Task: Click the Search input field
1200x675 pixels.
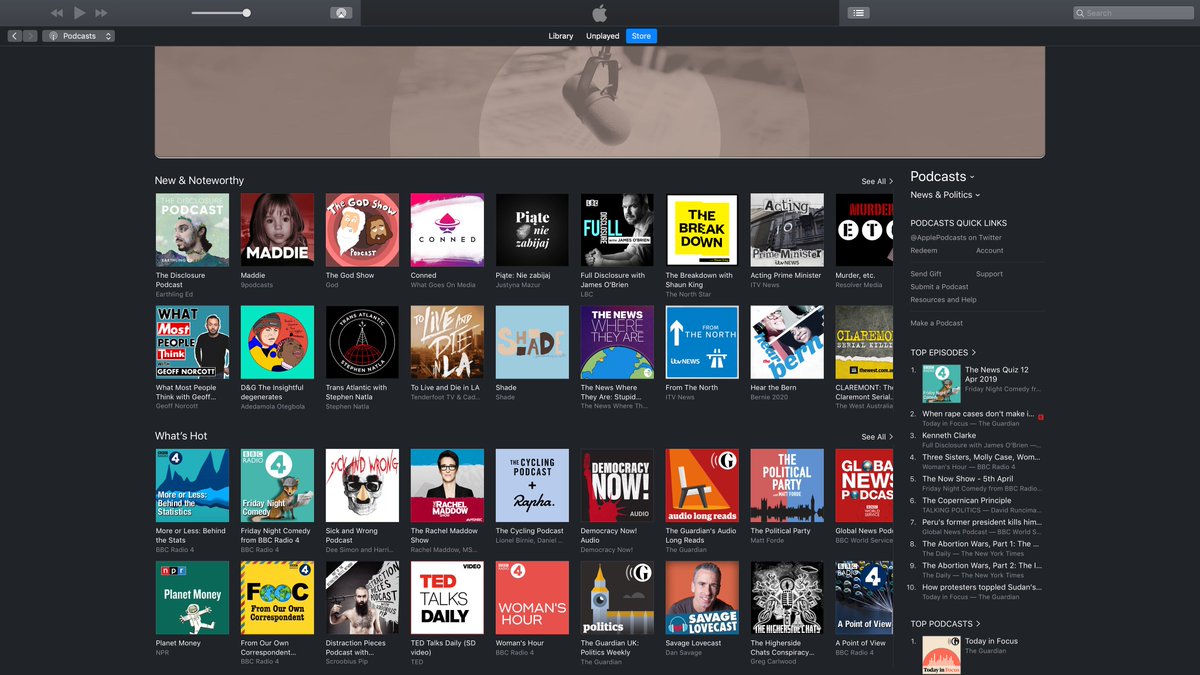Action: pyautogui.click(x=1133, y=13)
